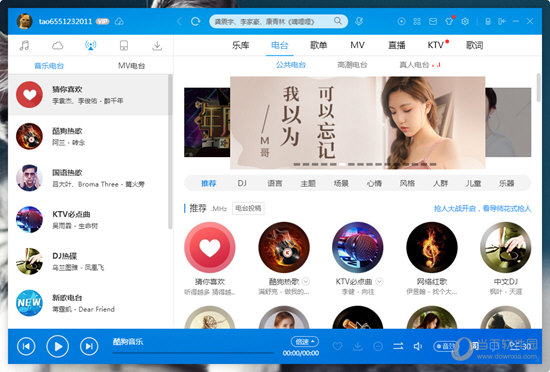The image size is (550, 372).
Task: Open the center banner image
Action: click(x=357, y=123)
